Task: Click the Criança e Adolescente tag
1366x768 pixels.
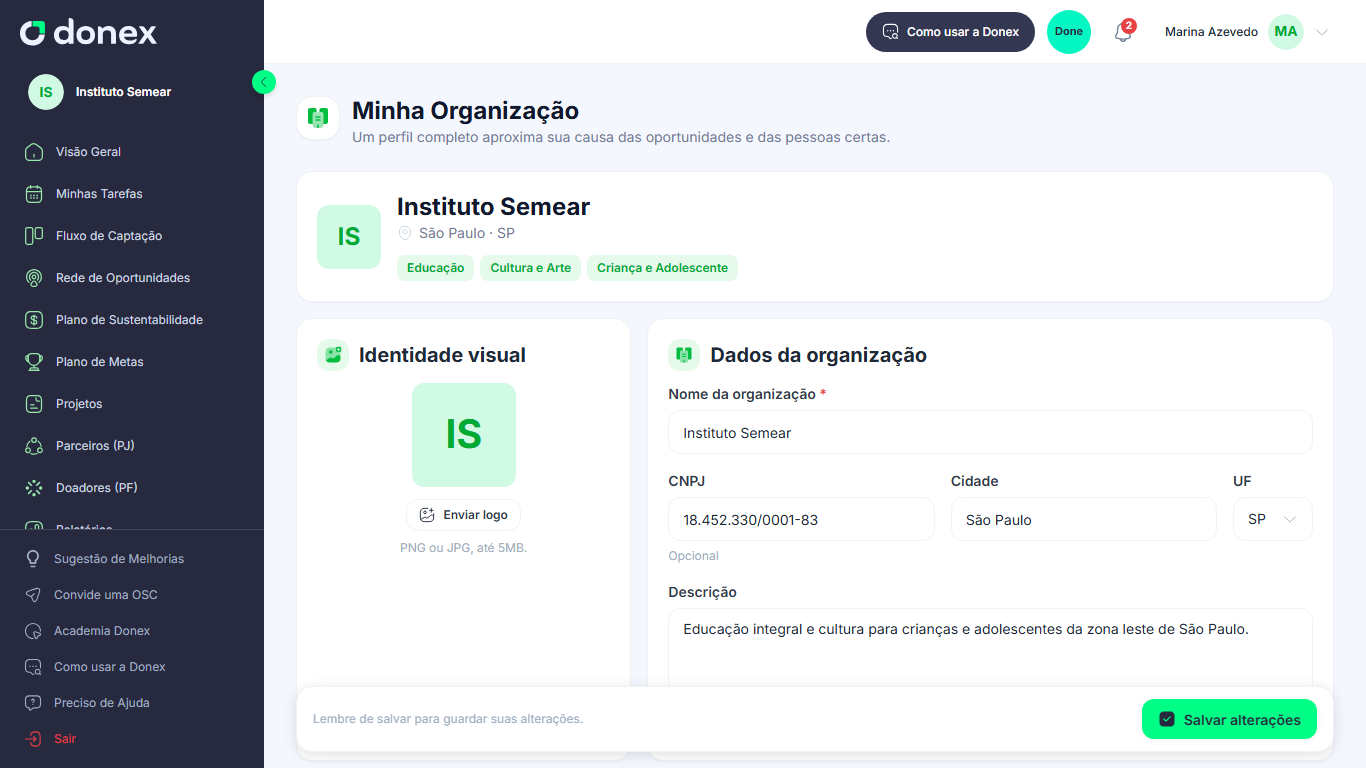Action: [x=662, y=268]
